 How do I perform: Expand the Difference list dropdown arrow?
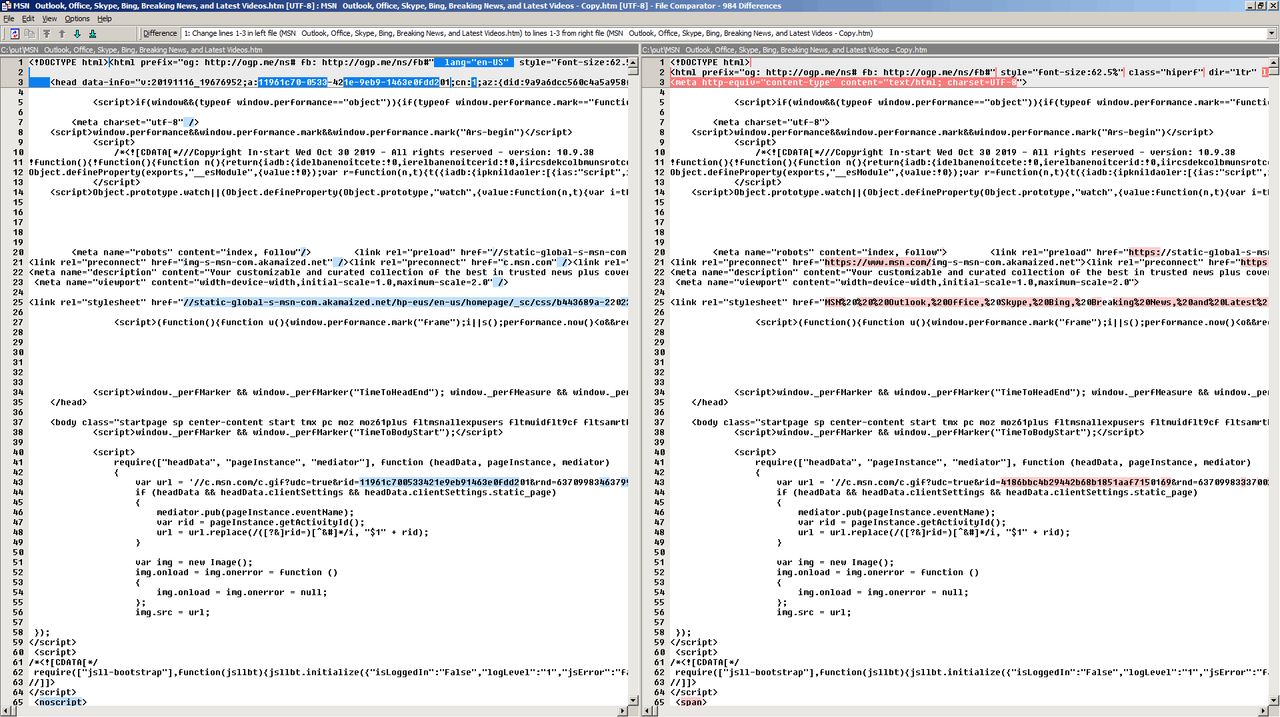[1271, 33]
